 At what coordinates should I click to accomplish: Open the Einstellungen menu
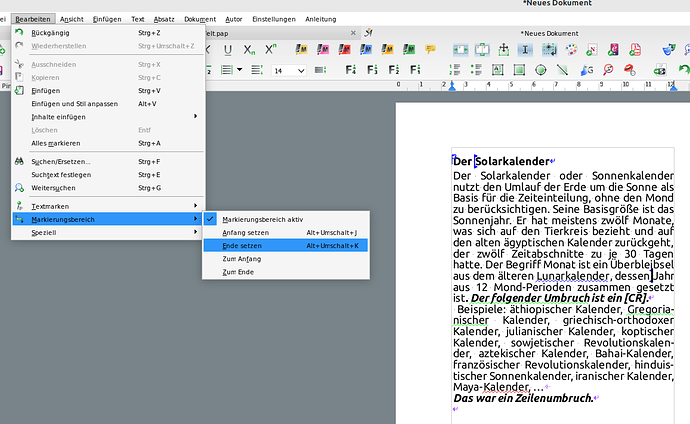point(274,19)
